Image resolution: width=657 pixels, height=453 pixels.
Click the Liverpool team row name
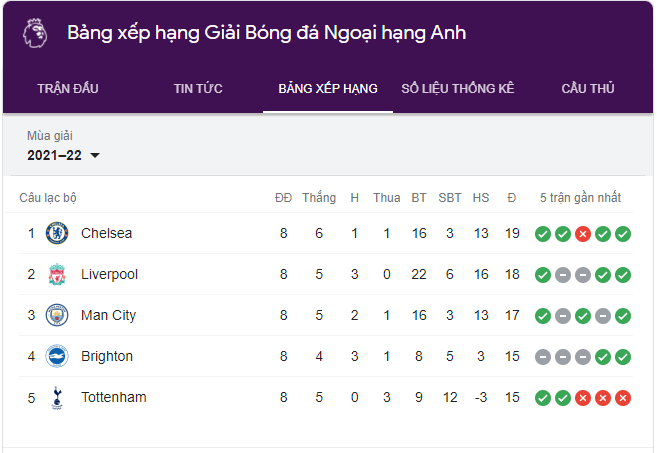[x=109, y=274]
